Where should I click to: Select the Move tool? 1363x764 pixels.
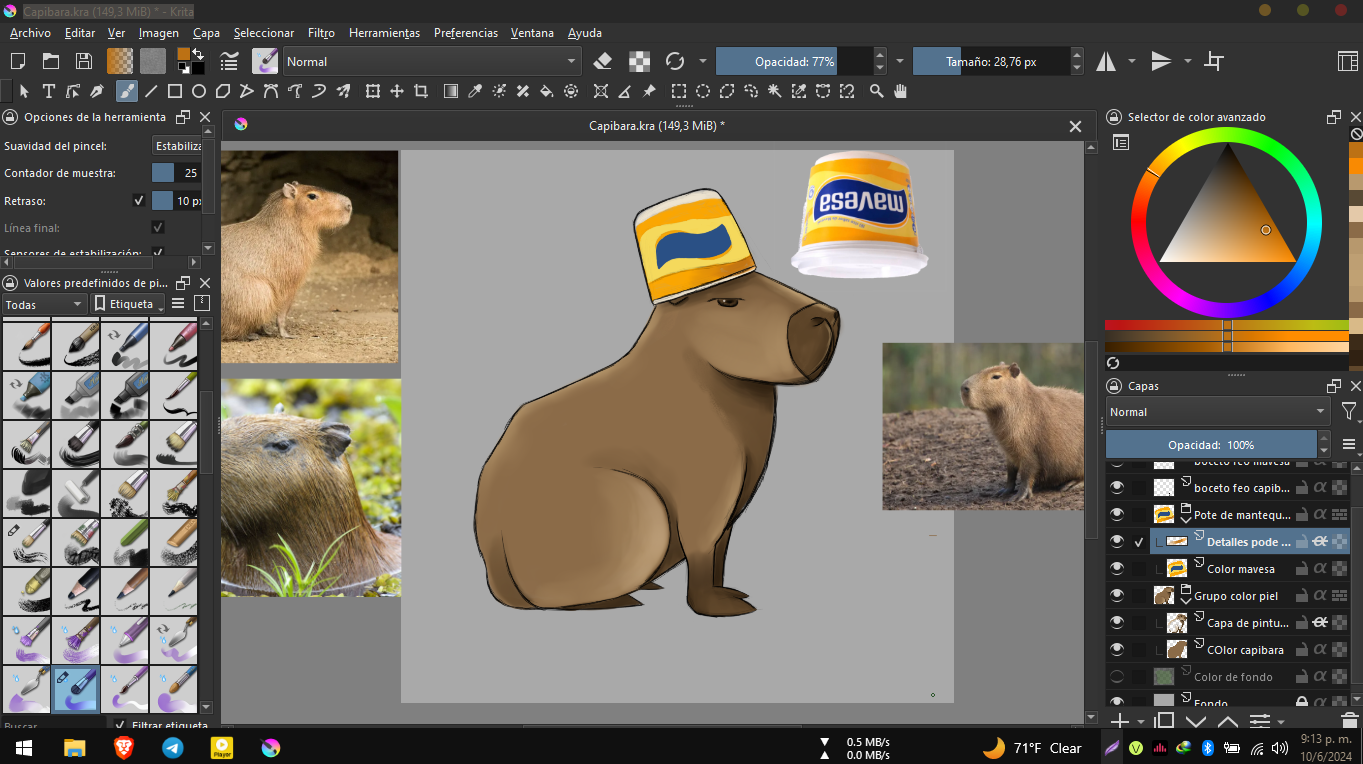click(397, 91)
